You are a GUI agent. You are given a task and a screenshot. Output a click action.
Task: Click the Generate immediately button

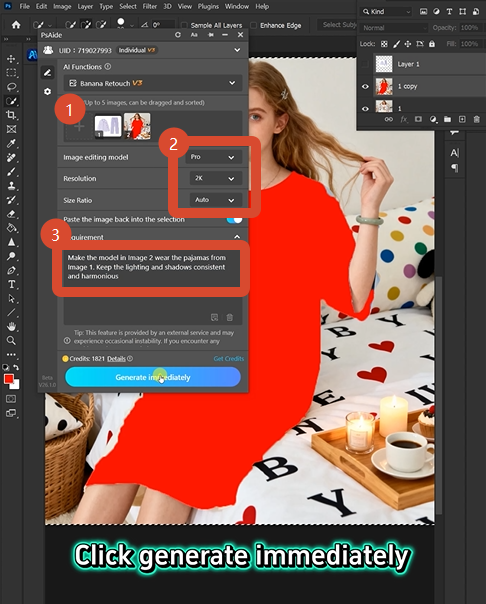[153, 377]
